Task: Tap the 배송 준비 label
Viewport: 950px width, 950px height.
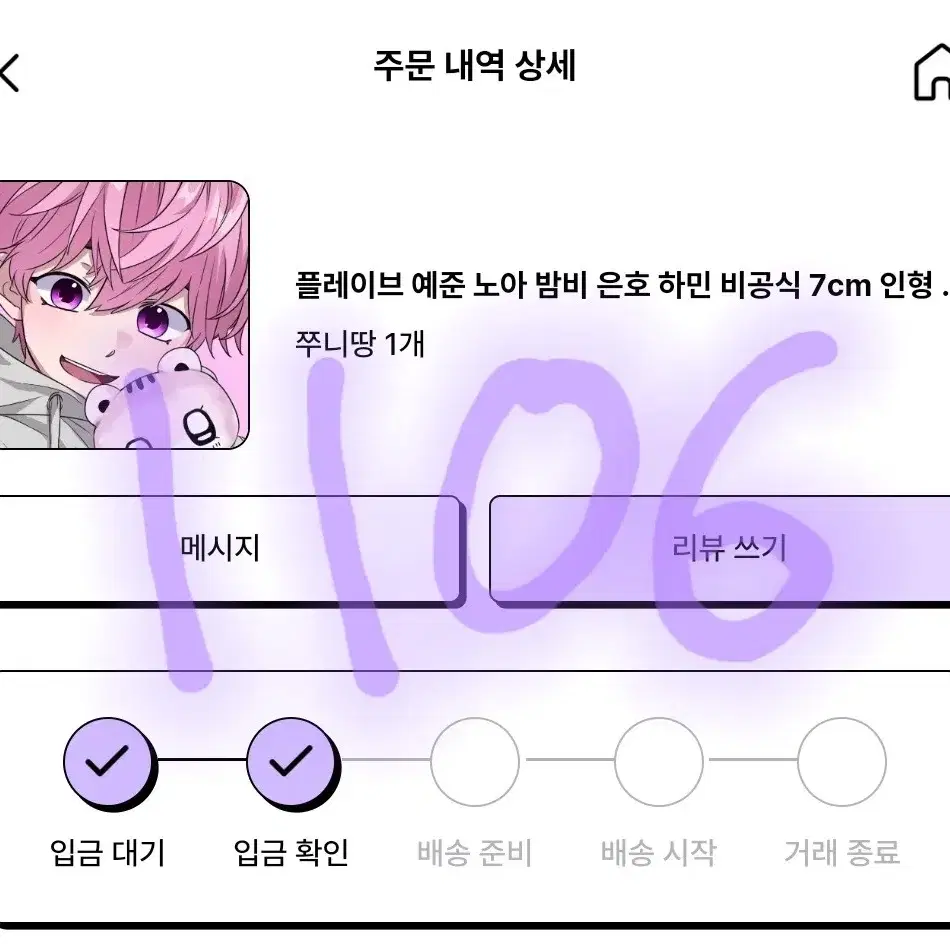Action: [x=474, y=852]
